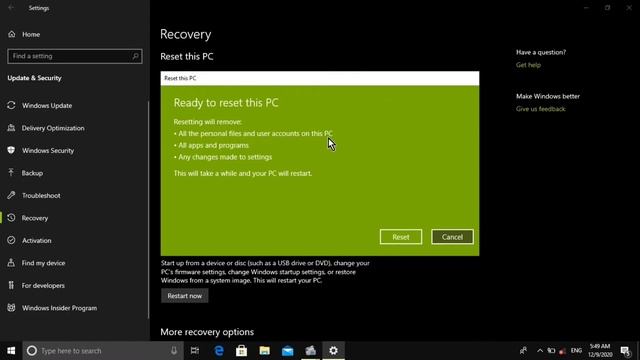Open Delivery Optimization page

[53, 128]
